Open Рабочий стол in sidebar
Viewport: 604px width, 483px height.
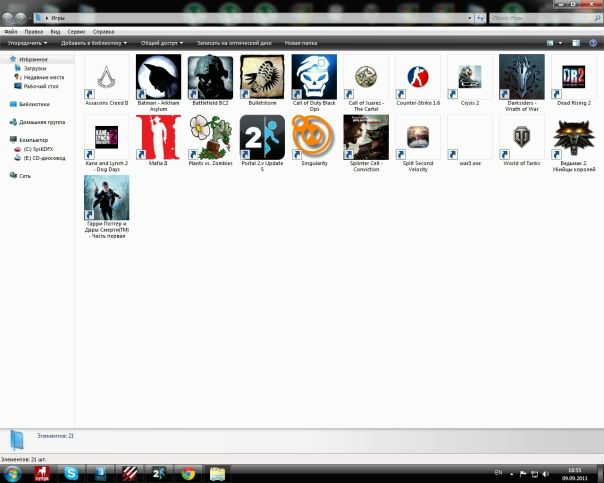pos(41,86)
